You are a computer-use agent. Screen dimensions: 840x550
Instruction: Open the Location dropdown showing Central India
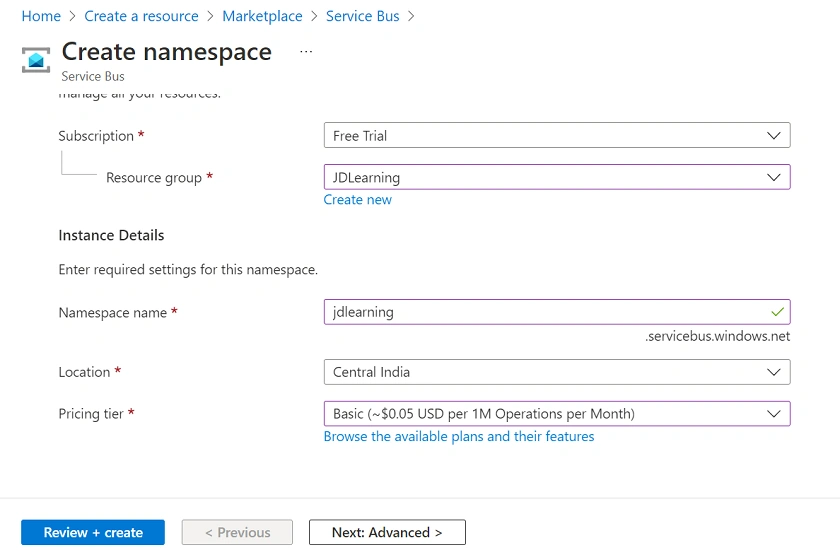[557, 372]
